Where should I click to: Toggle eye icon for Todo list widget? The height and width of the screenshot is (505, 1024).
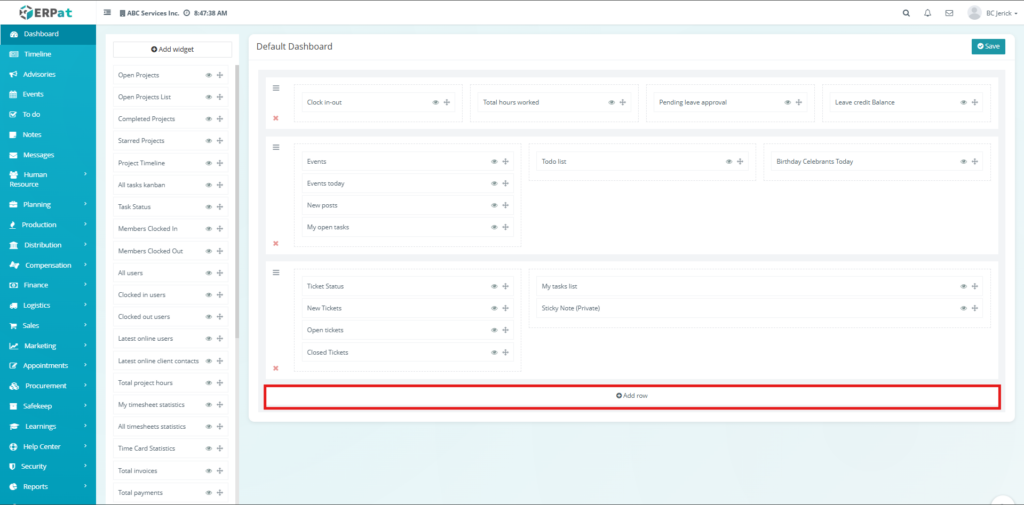point(727,161)
